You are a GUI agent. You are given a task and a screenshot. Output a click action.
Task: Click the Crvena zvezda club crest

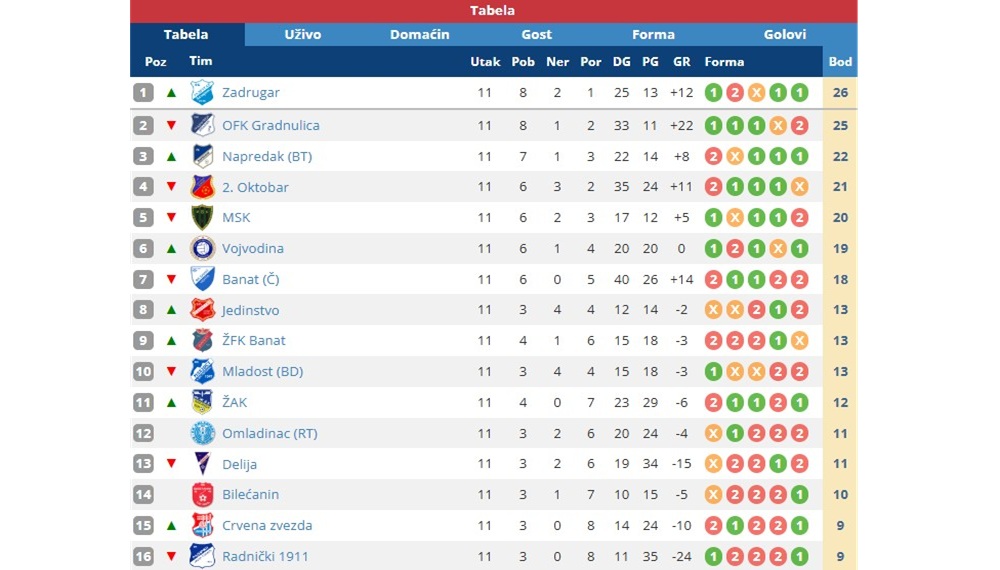pos(202,525)
